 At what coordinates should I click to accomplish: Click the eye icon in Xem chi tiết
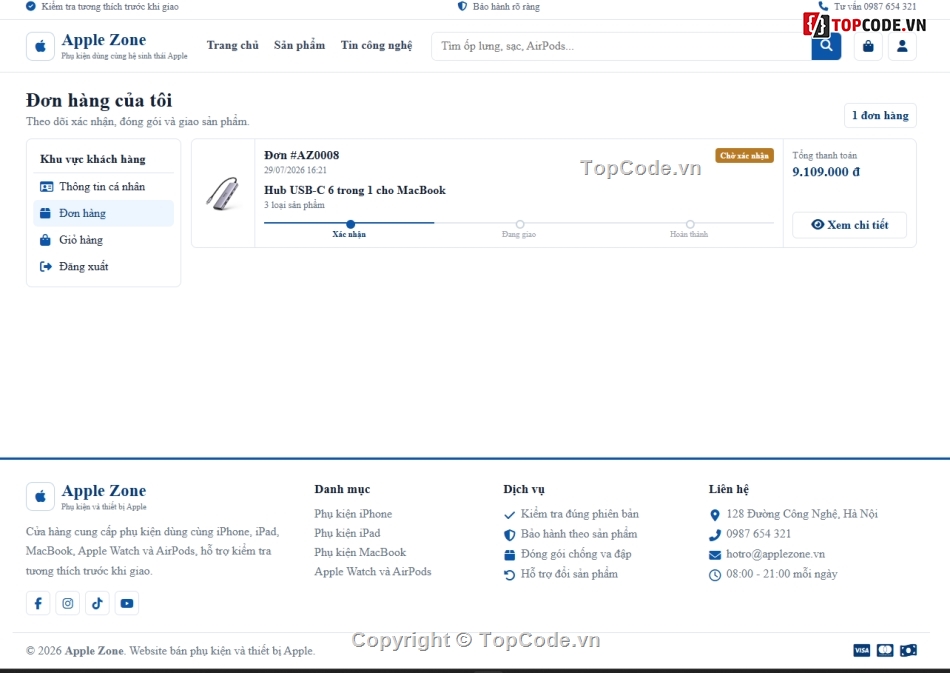coord(817,225)
